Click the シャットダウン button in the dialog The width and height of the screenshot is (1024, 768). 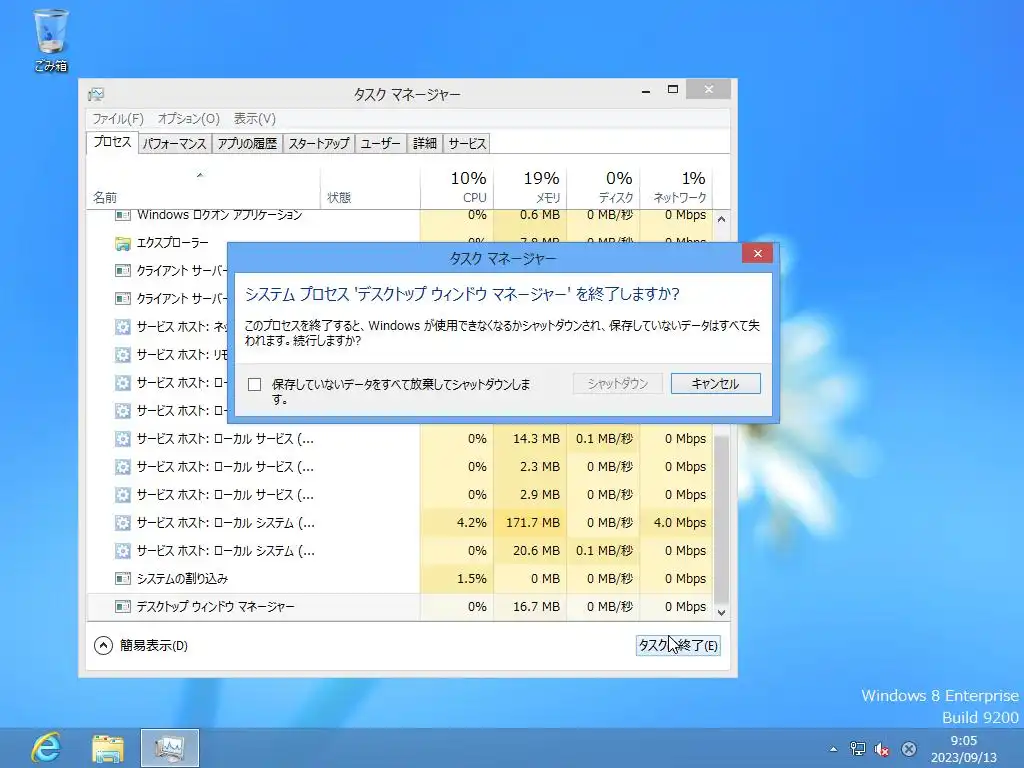click(617, 383)
